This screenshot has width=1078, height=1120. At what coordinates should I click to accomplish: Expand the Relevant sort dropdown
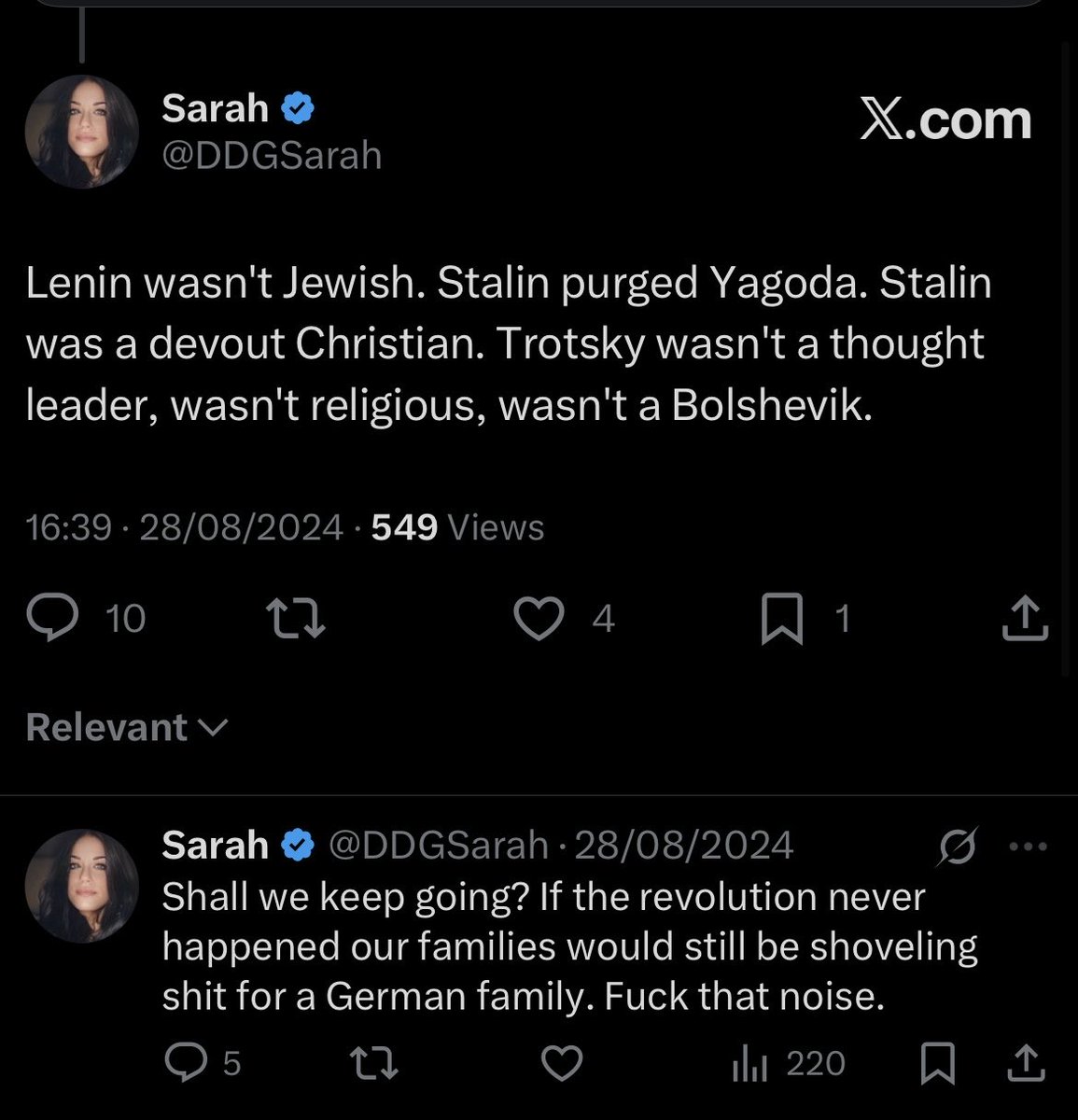(x=126, y=727)
